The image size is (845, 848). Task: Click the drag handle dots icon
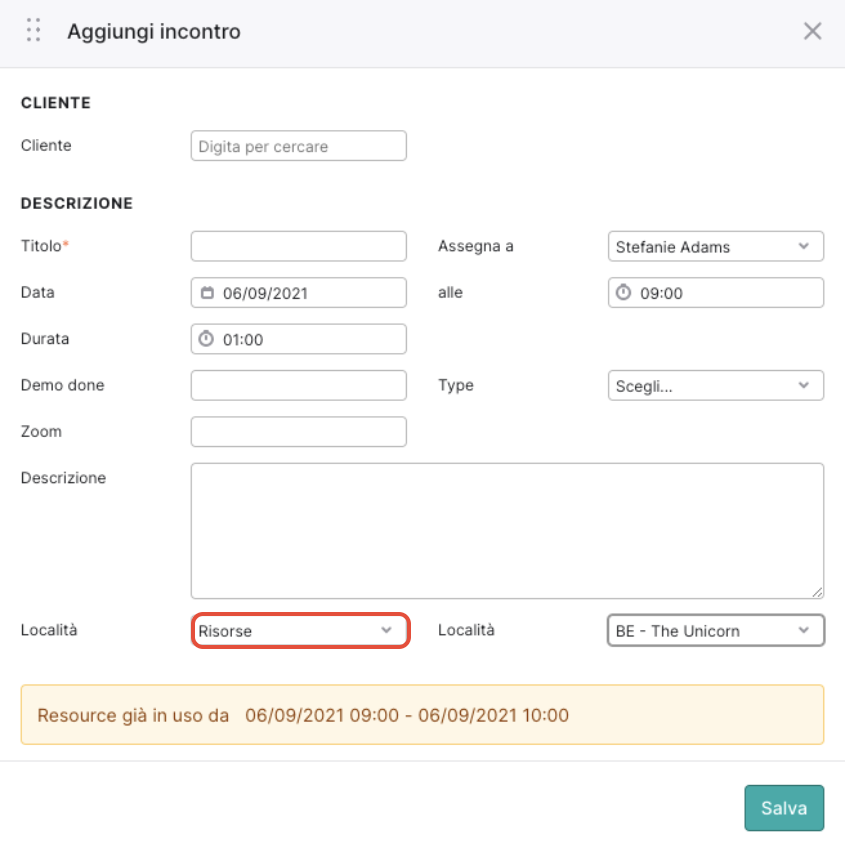[34, 30]
